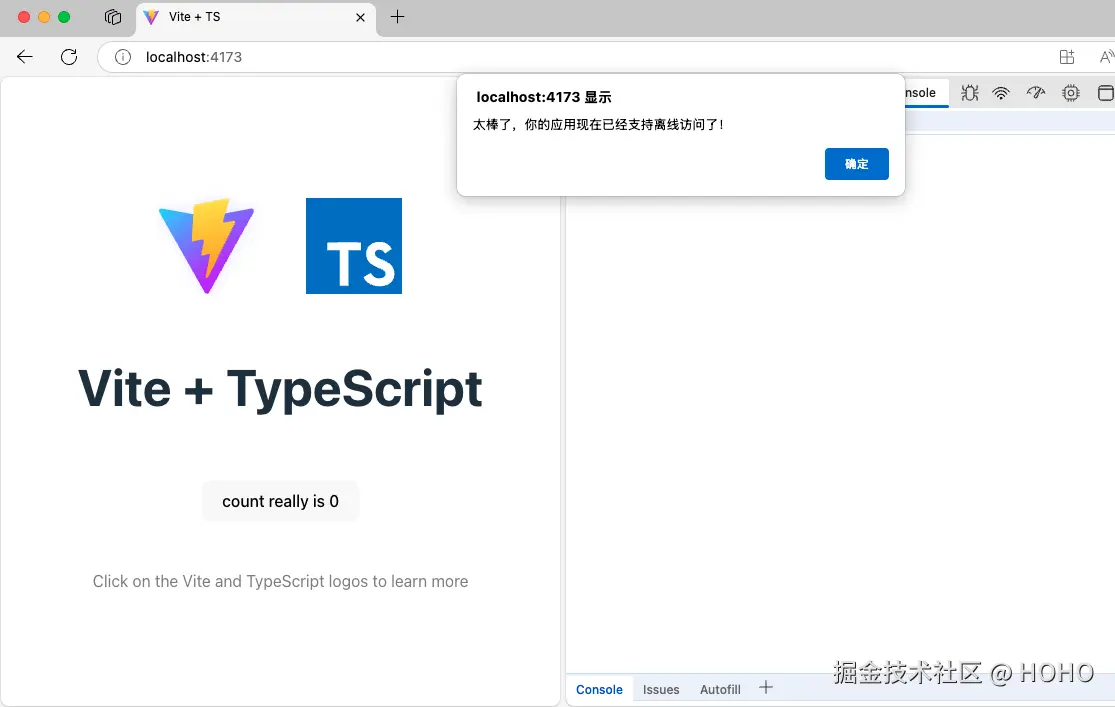Viewport: 1115px width, 707px height.
Task: Close the Vite + TS tab
Action: tap(361, 18)
